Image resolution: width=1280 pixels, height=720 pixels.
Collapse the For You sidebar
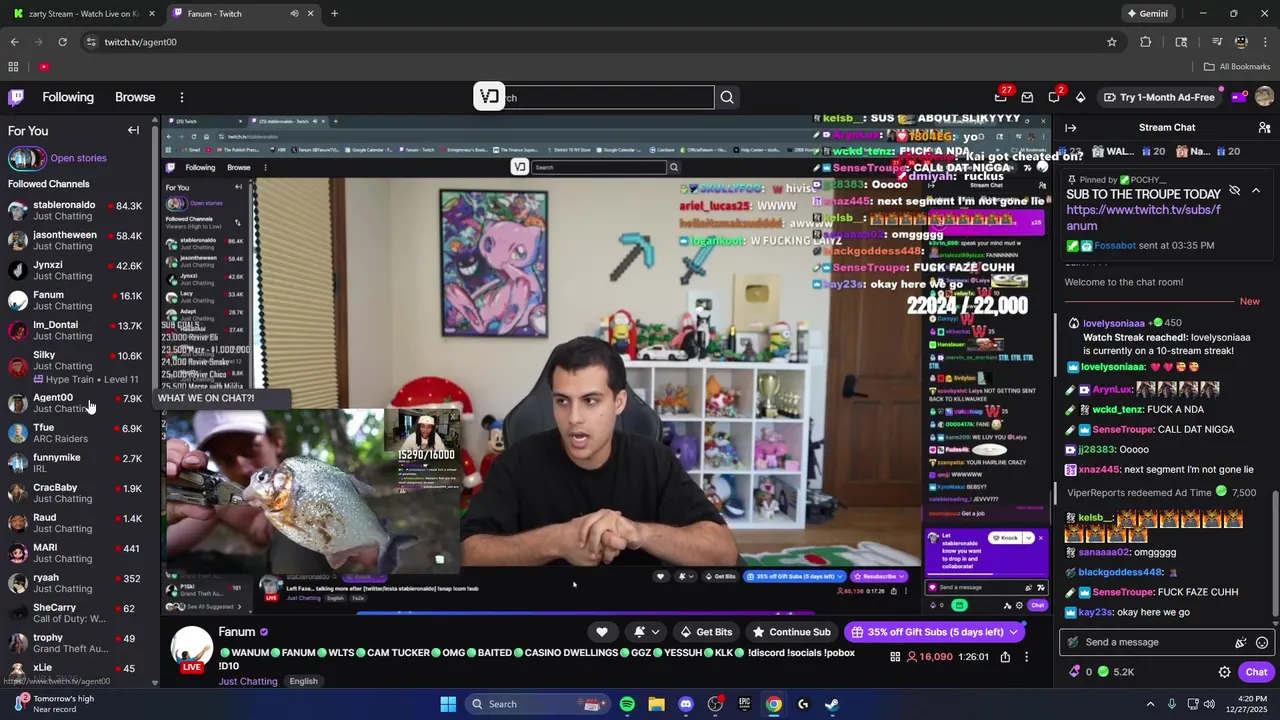coord(133,130)
